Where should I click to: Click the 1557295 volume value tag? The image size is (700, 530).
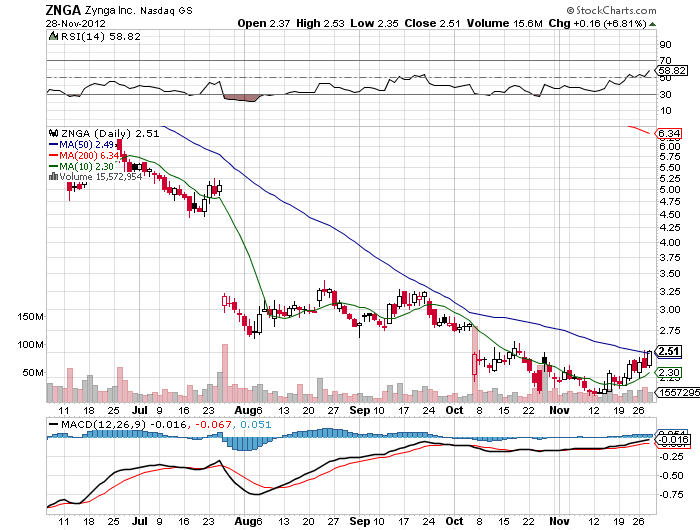click(x=677, y=392)
